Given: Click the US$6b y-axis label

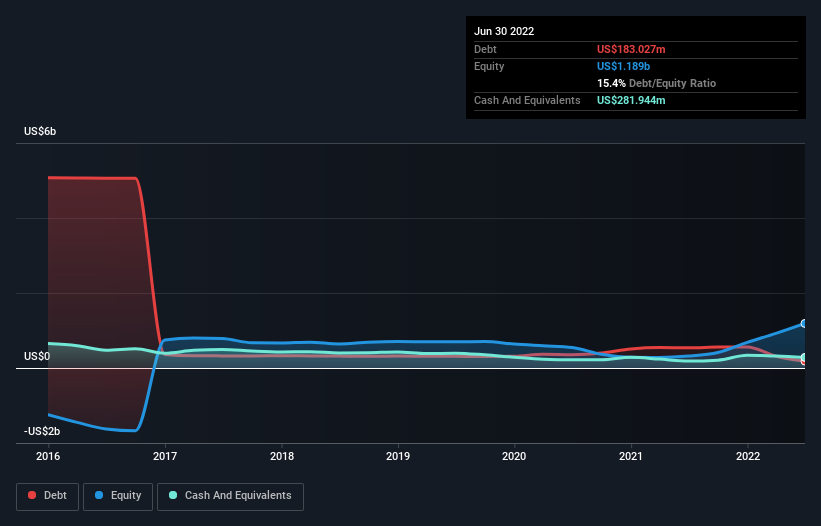Looking at the screenshot, I should (40, 131).
